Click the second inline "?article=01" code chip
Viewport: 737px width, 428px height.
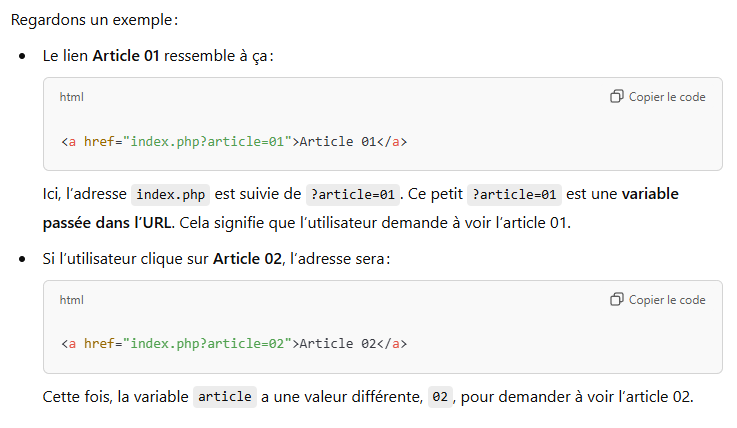pos(515,194)
